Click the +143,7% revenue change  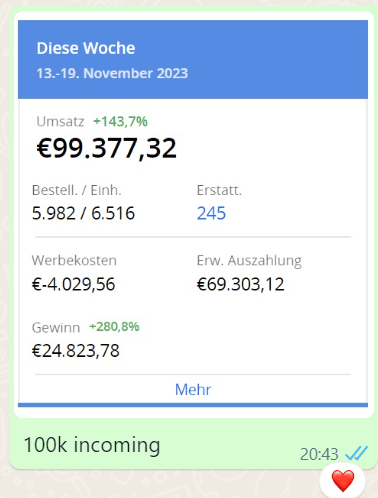click(120, 121)
